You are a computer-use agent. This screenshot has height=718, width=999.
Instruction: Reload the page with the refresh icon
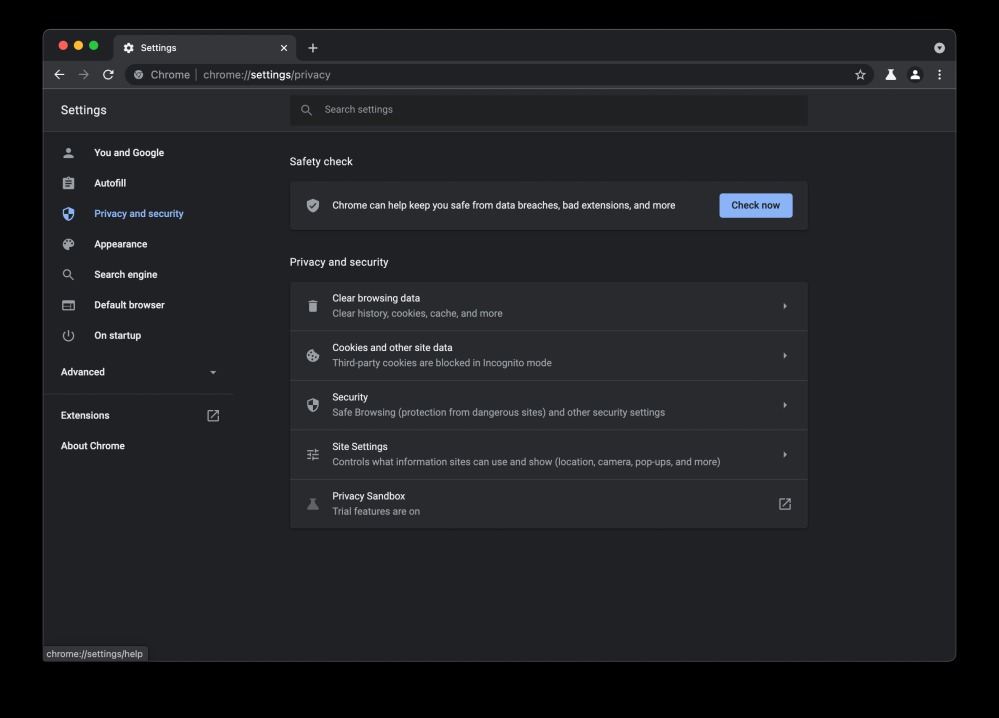pyautogui.click(x=108, y=75)
